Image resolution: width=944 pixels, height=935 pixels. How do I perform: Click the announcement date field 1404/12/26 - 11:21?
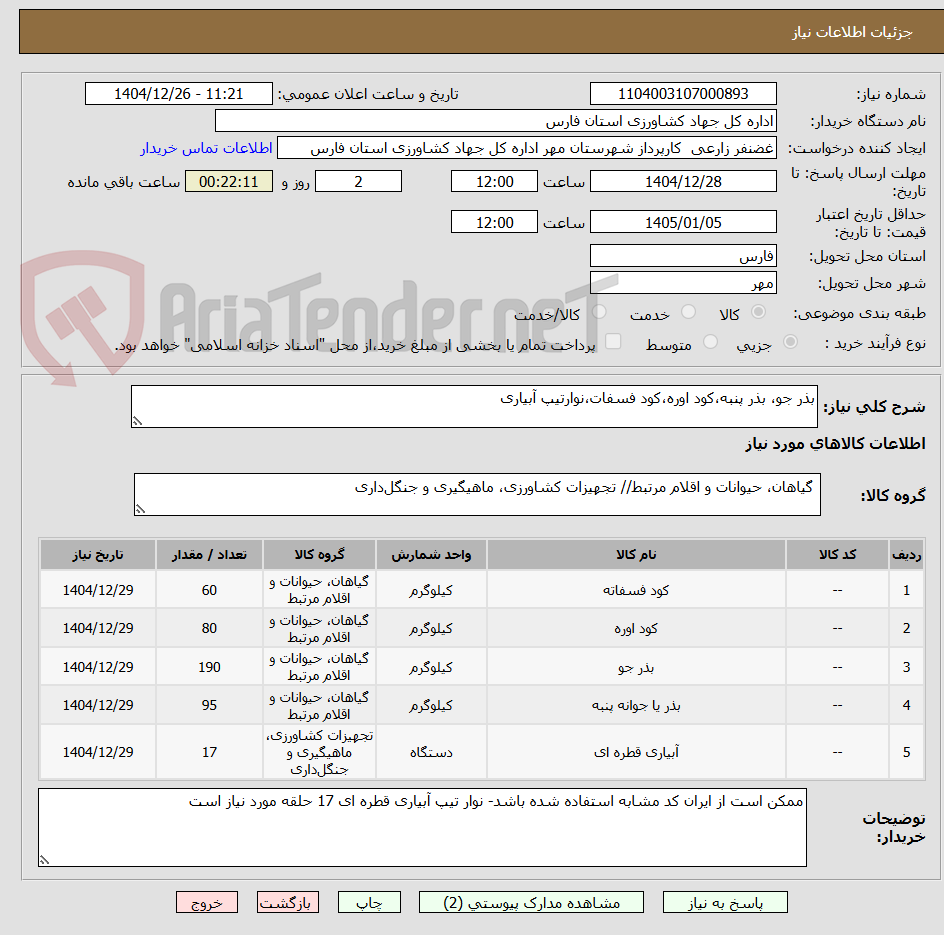click(179, 94)
